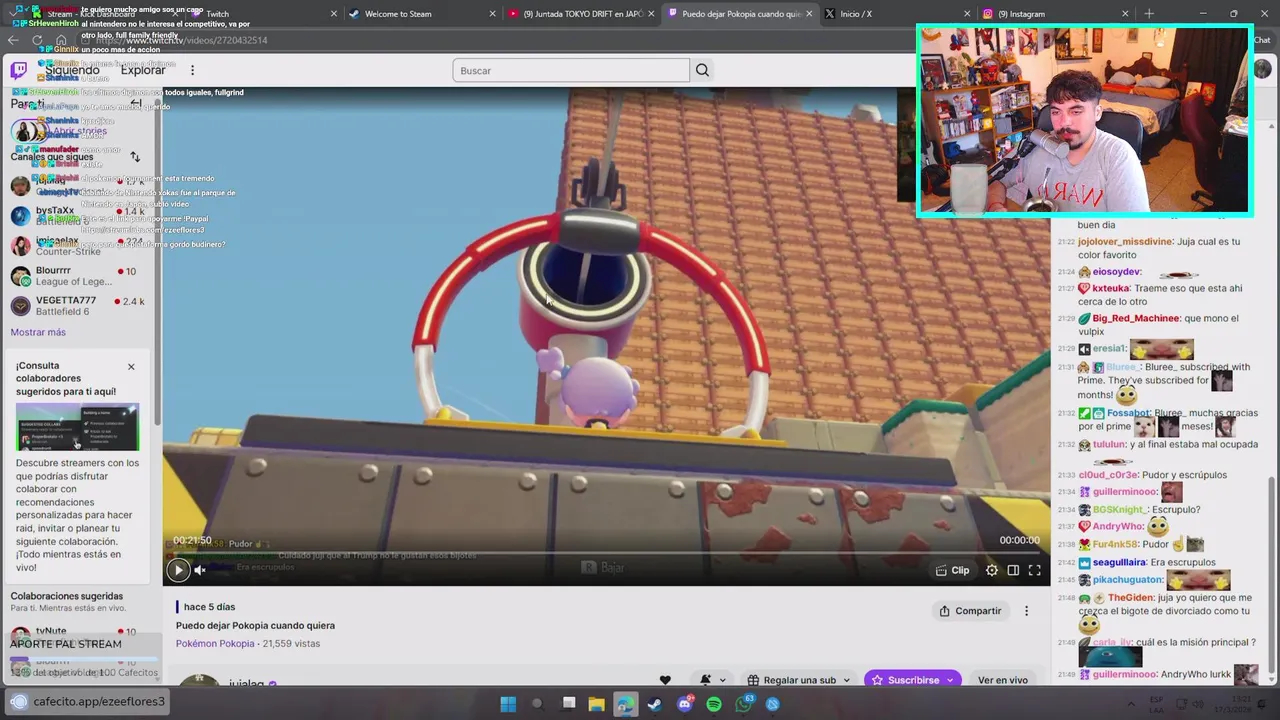Viewport: 1280px width, 720px height.
Task: Sort followed channels with the arrows icon
Action: click(135, 156)
